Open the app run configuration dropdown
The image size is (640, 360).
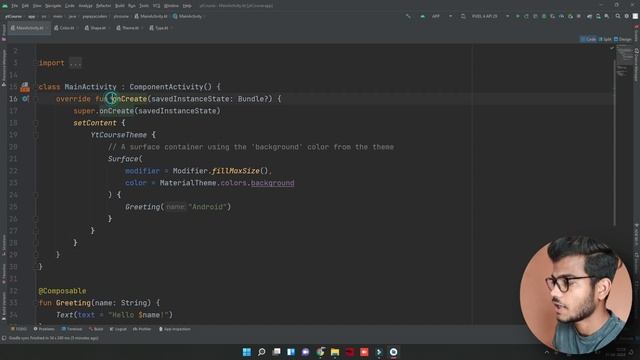[436, 16]
